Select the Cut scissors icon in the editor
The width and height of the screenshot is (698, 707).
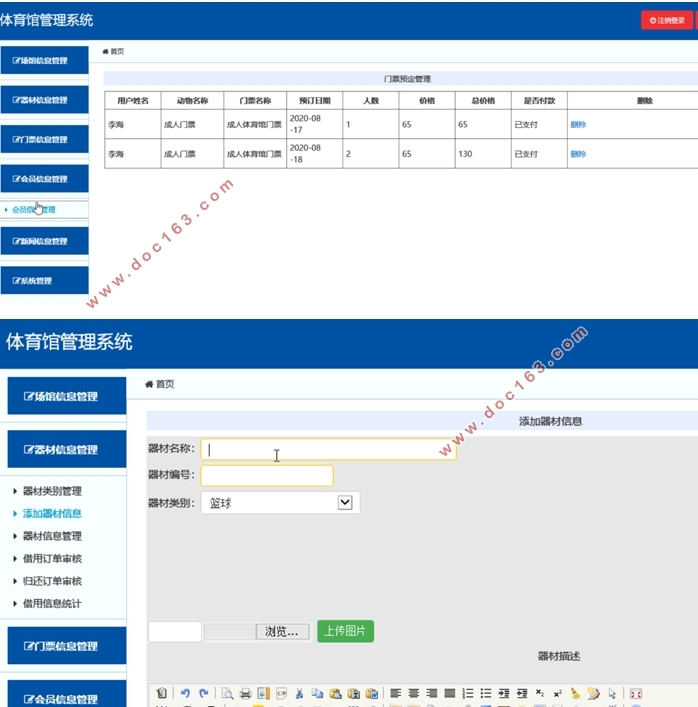(x=299, y=693)
